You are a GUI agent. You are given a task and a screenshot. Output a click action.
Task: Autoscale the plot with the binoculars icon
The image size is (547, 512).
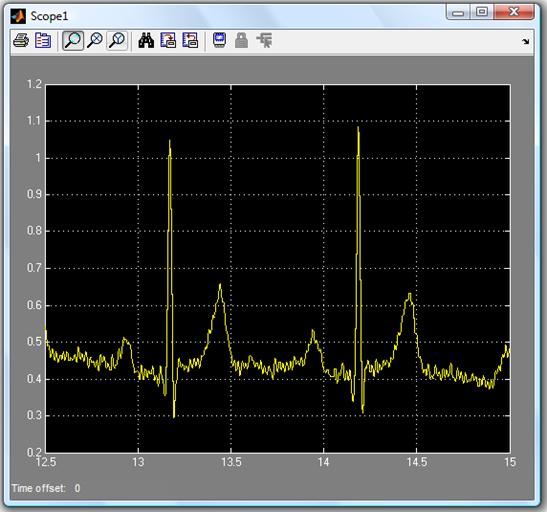point(146,41)
